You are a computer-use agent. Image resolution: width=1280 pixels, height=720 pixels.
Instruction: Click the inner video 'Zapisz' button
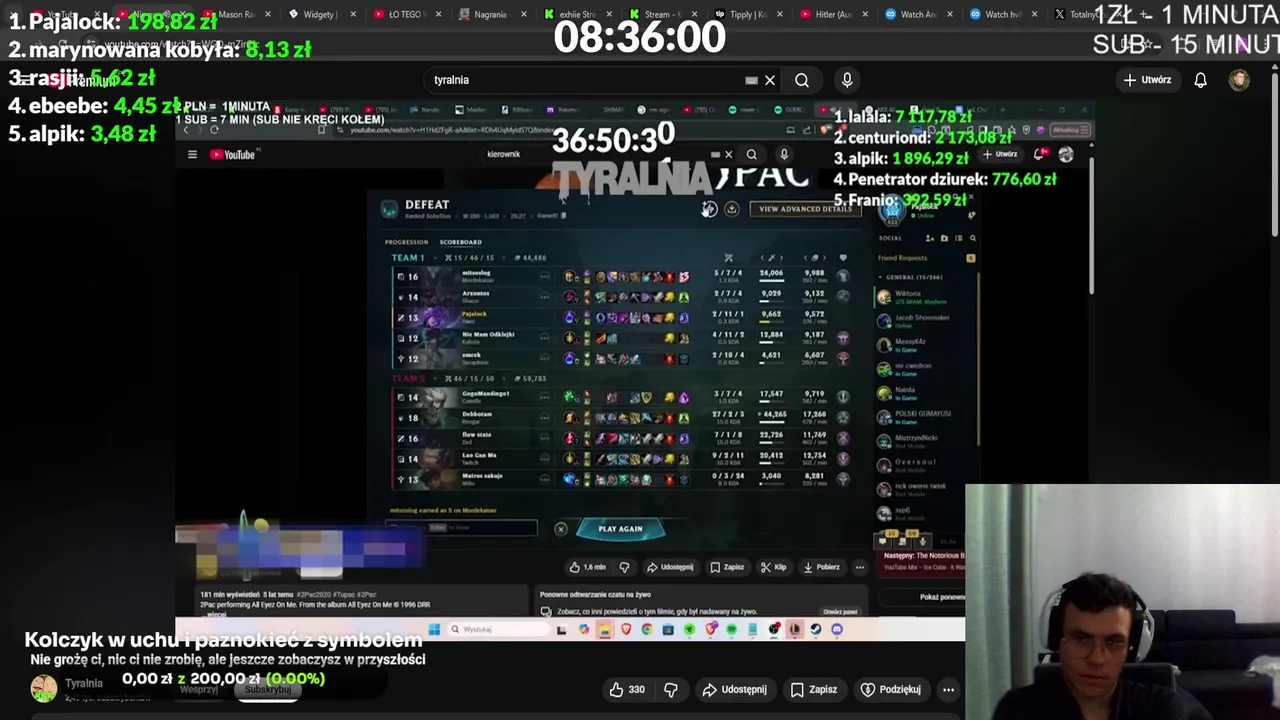coord(727,567)
